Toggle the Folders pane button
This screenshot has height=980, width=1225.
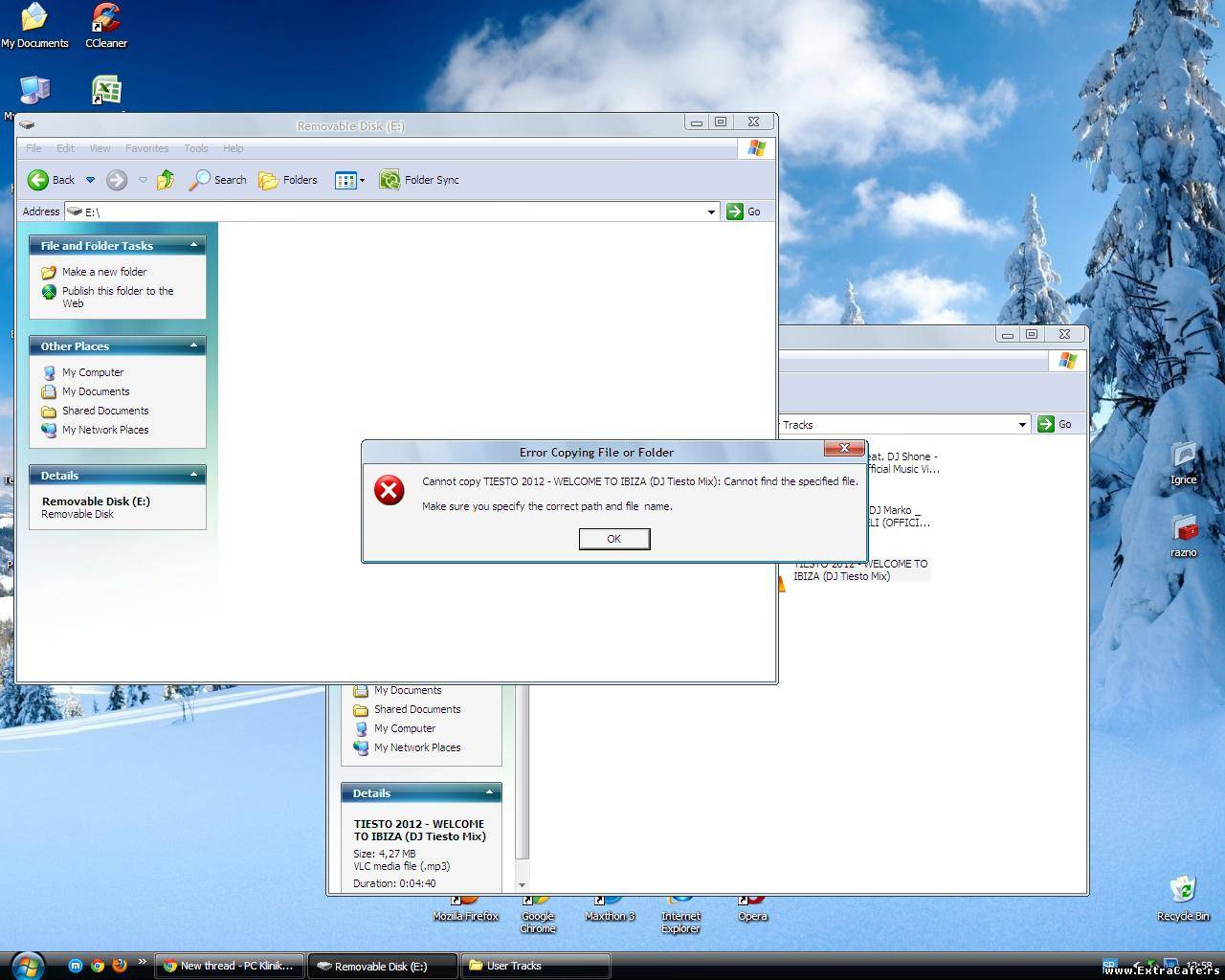(x=288, y=180)
